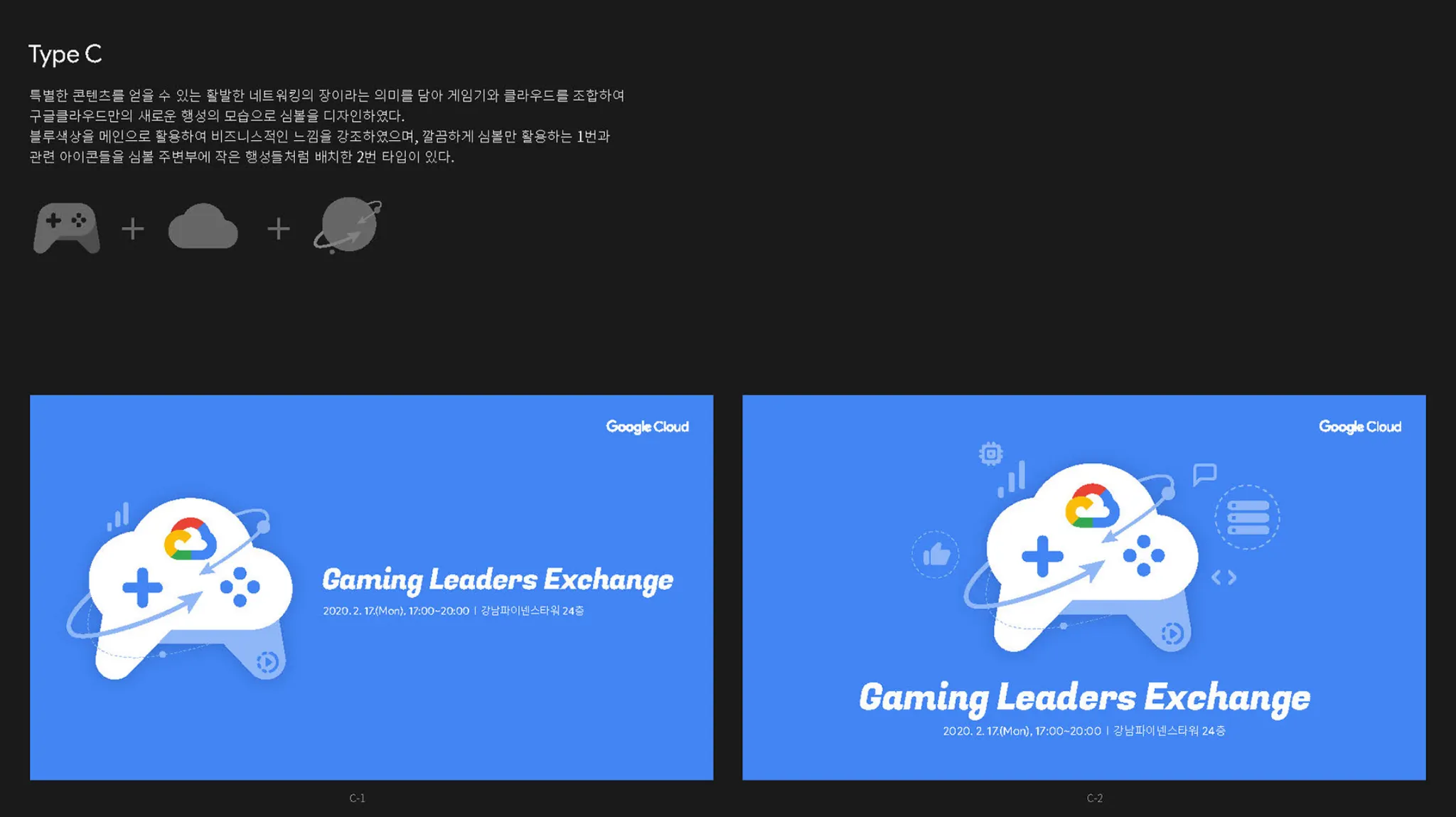The width and height of the screenshot is (1456, 817).
Task: Click the chat bubble icon in C-2
Action: 1204,474
